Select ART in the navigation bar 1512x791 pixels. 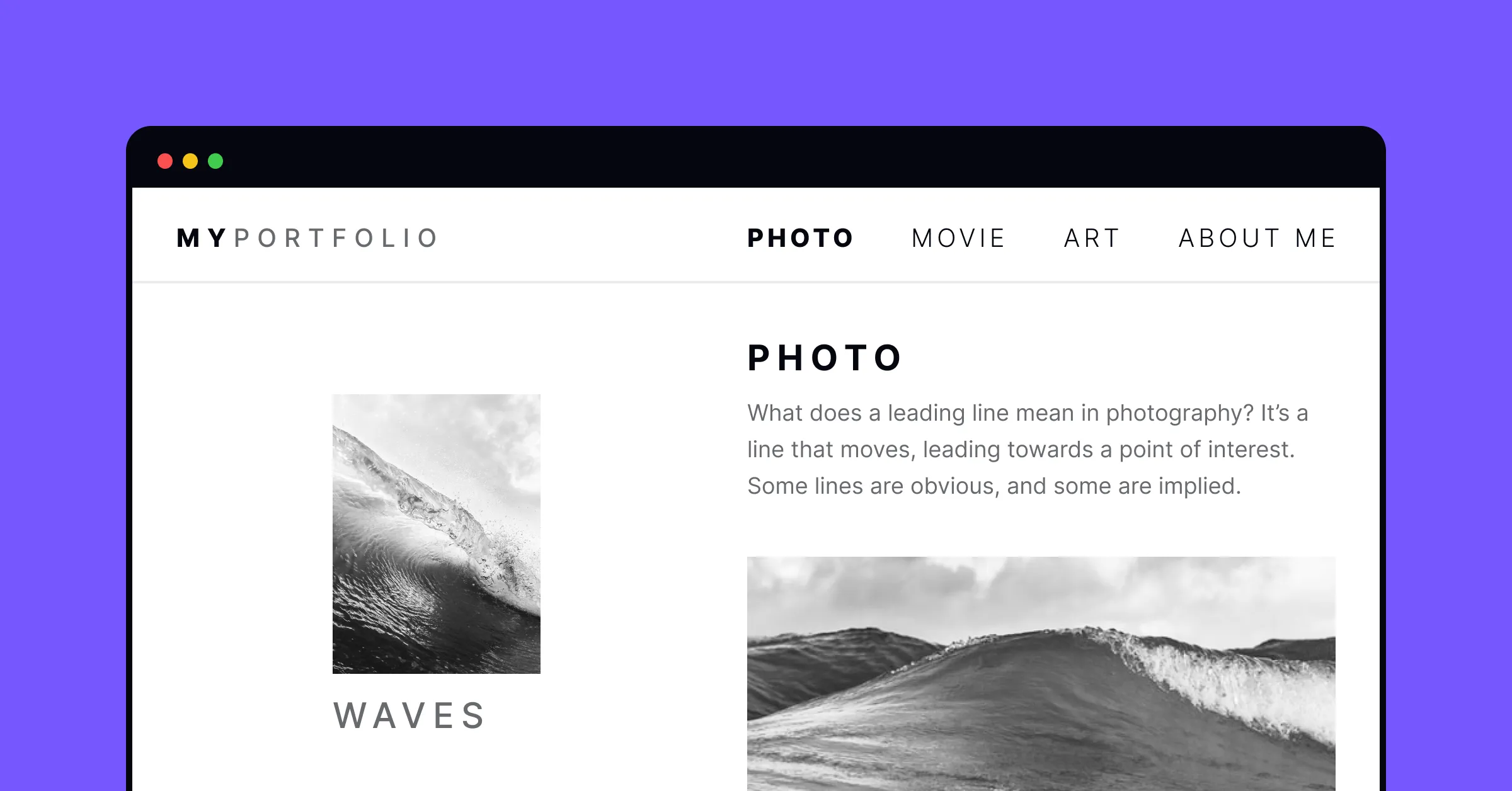pos(1092,238)
